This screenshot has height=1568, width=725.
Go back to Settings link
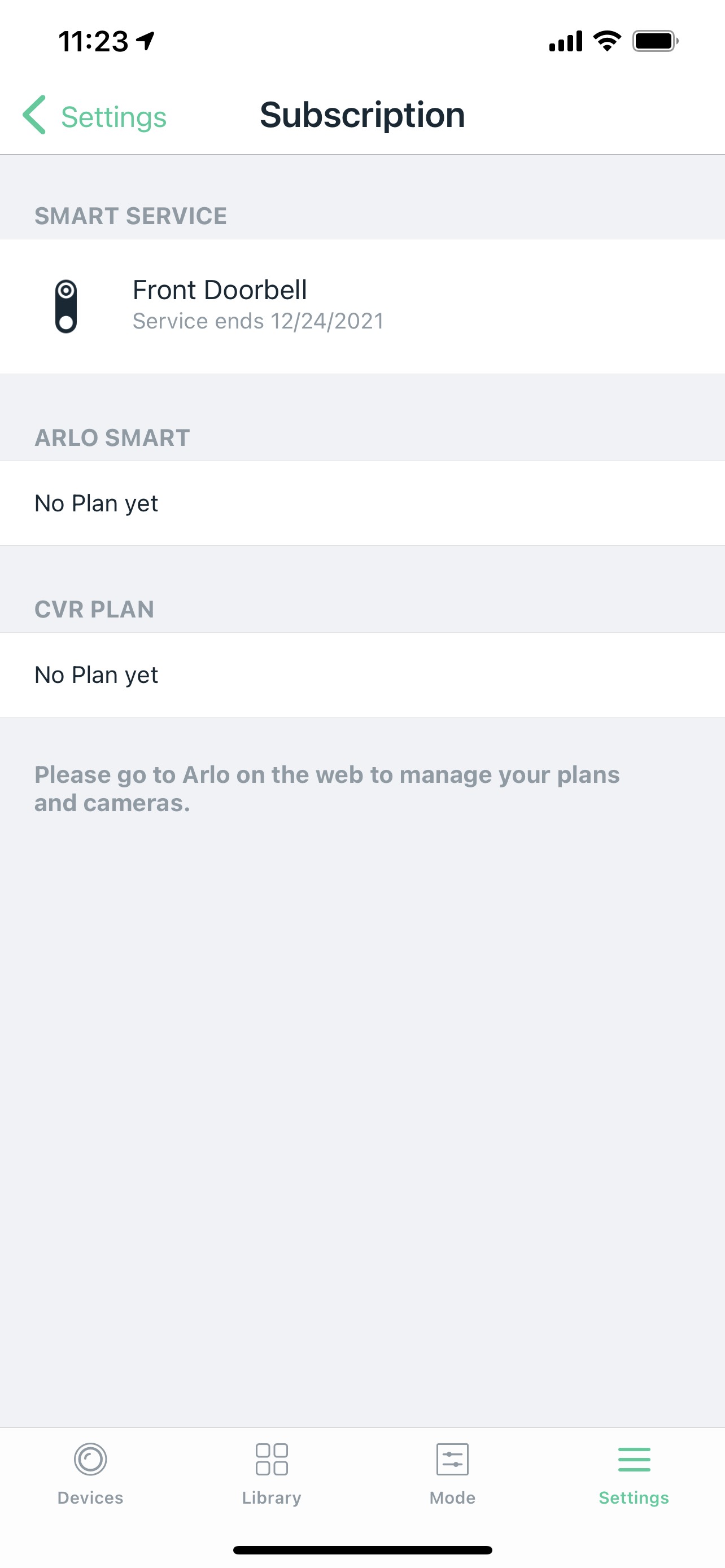click(113, 116)
